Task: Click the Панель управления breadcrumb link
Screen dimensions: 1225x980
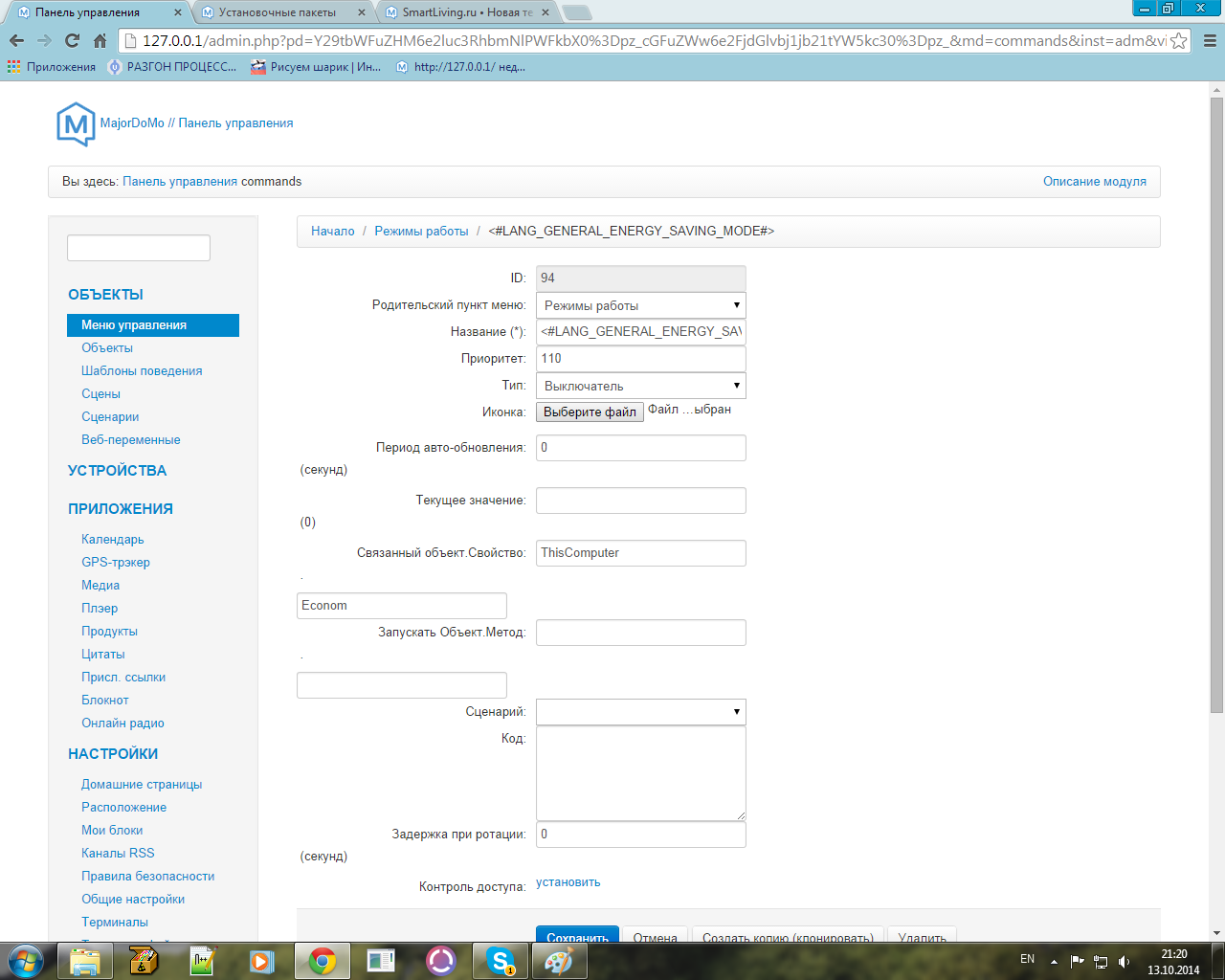Action: (180, 182)
